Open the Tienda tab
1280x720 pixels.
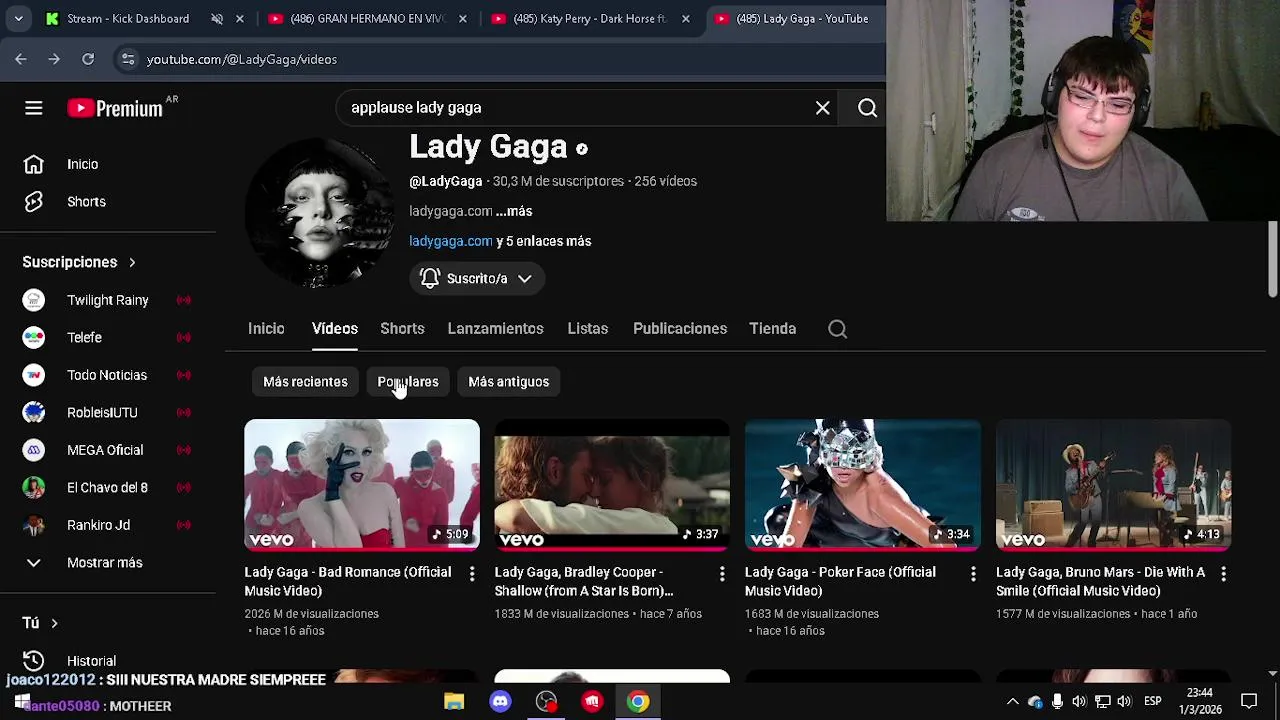click(x=773, y=329)
